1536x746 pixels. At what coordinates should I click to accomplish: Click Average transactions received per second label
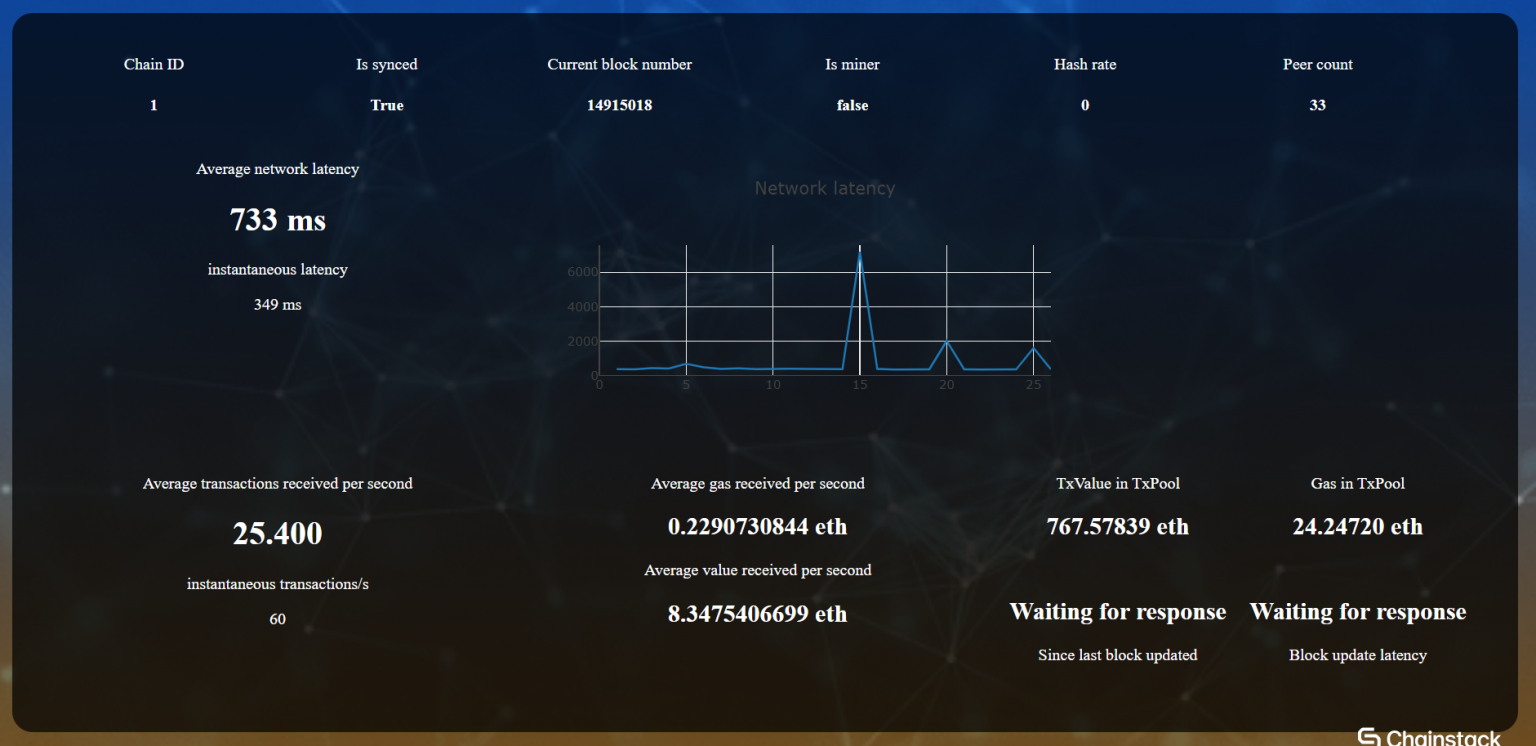pos(278,483)
